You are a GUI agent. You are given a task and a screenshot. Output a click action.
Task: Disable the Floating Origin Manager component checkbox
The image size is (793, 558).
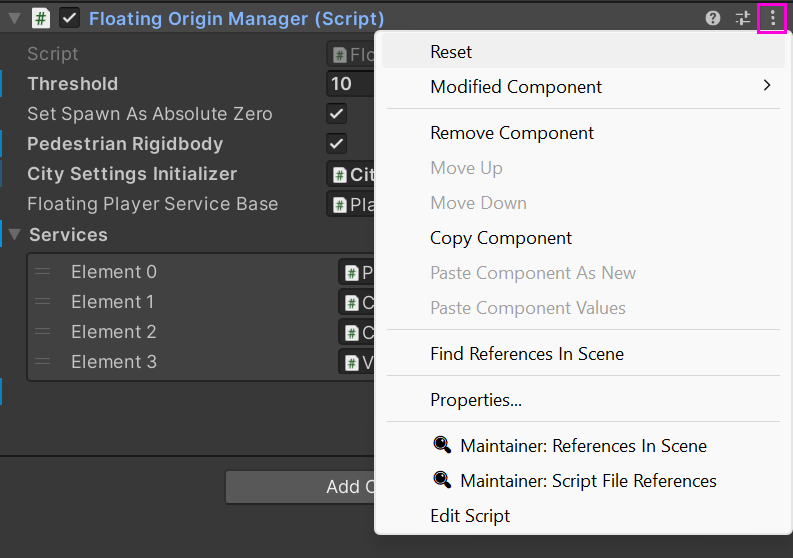point(69,19)
